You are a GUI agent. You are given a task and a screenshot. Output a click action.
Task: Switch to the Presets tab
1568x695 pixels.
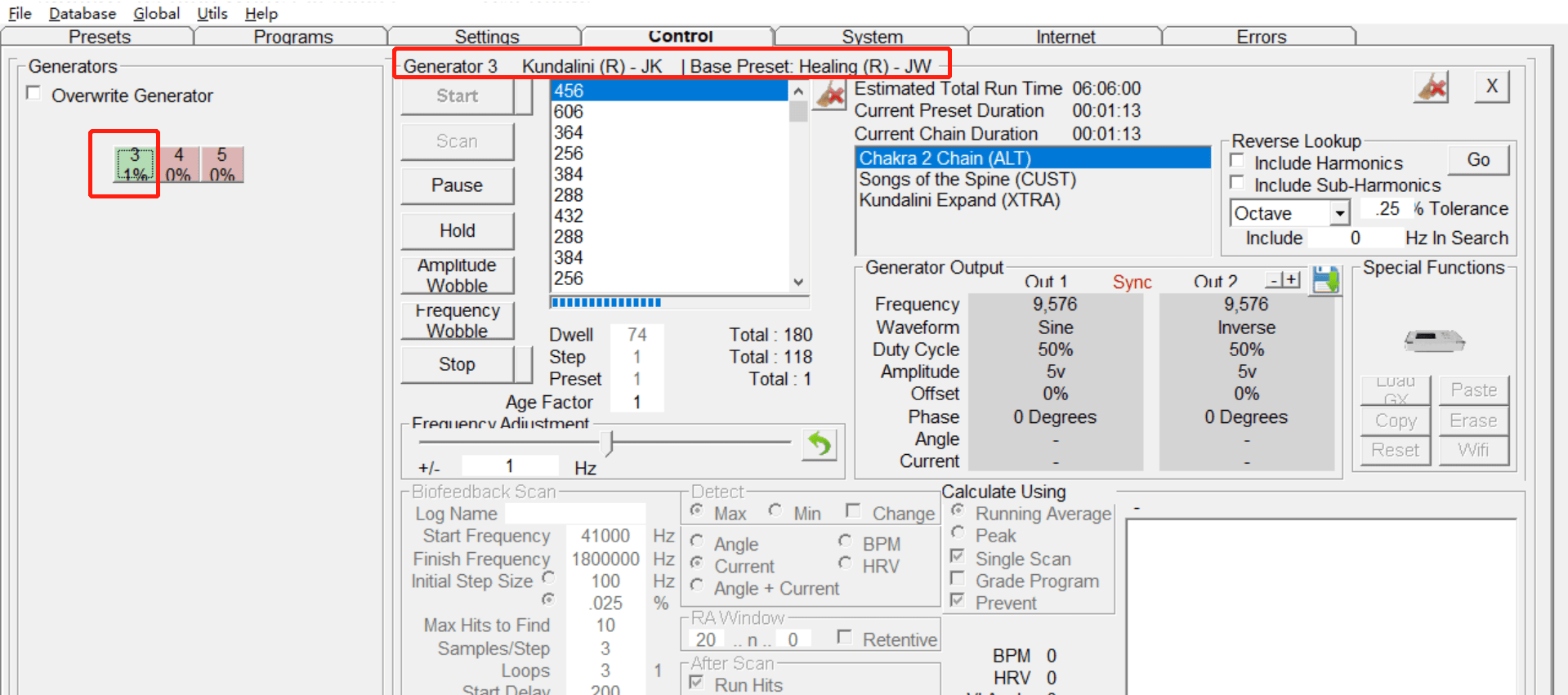pyautogui.click(x=99, y=37)
